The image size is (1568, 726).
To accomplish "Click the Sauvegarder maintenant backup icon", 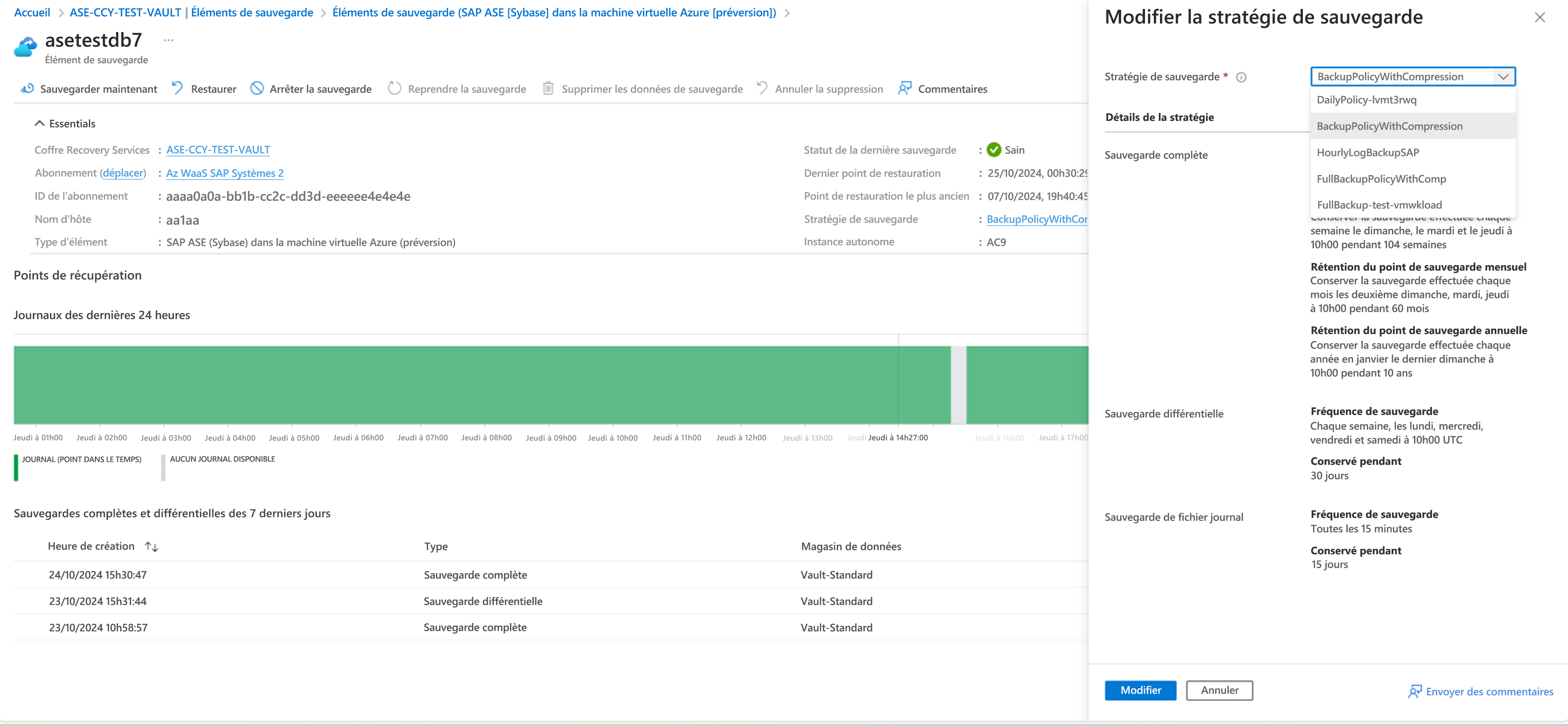I will pos(27,89).
